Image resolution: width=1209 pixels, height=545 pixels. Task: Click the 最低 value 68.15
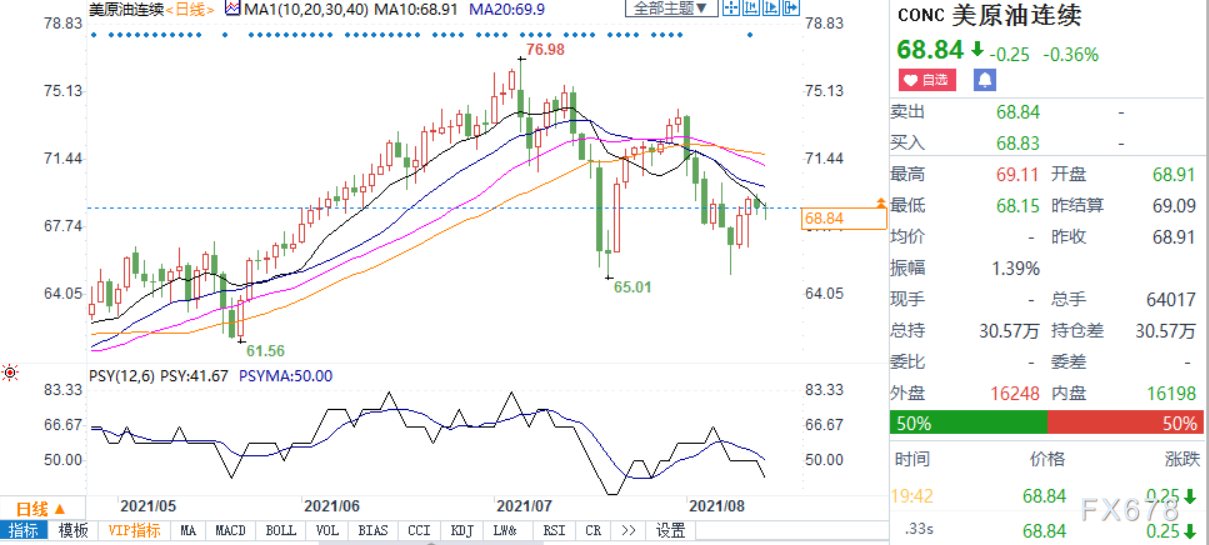pos(1018,205)
